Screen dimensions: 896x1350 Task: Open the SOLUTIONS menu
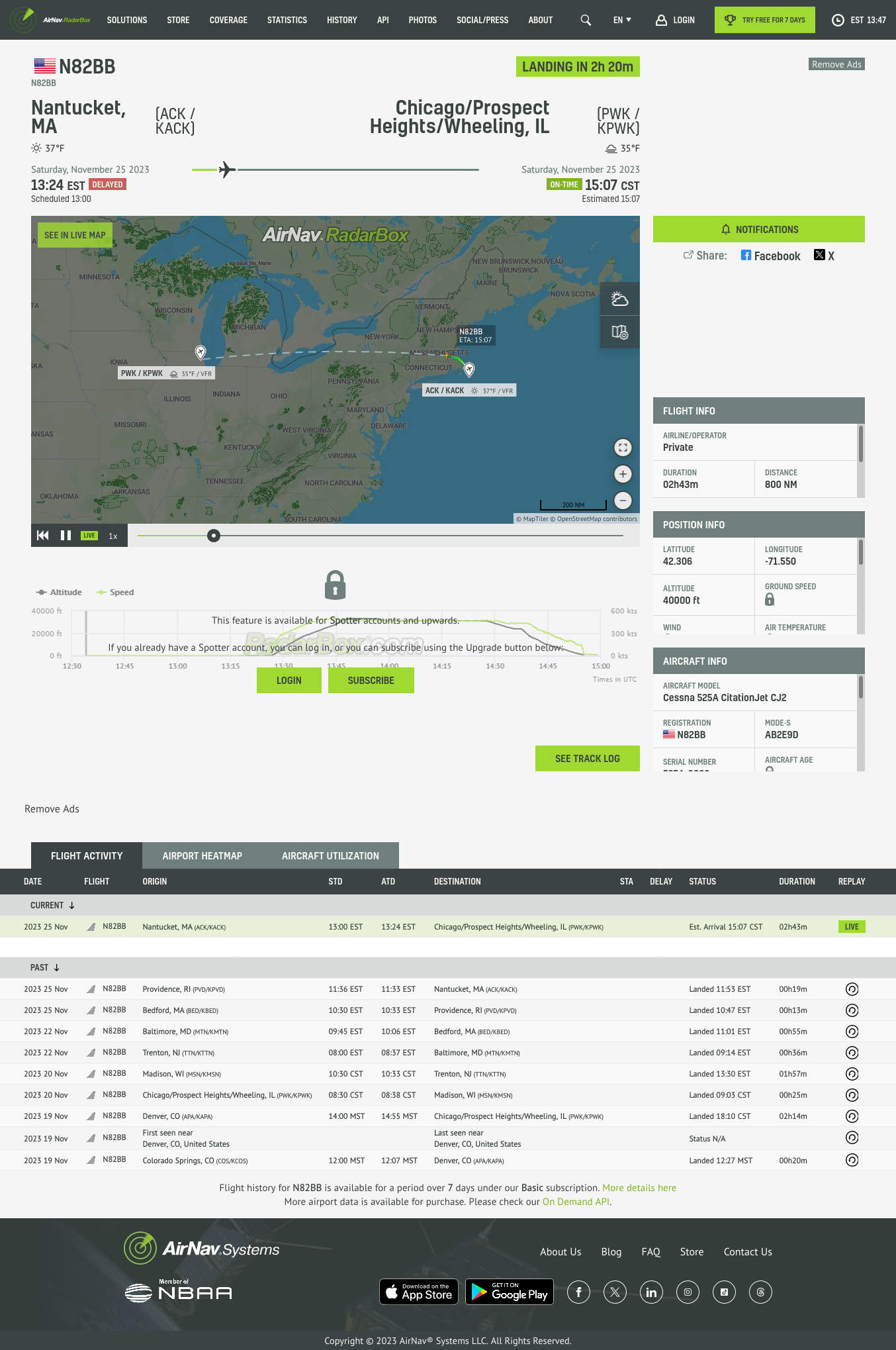pos(127,20)
